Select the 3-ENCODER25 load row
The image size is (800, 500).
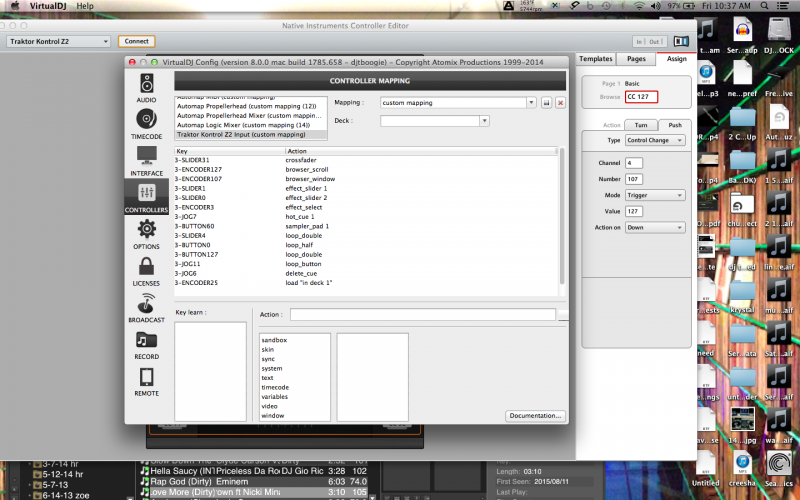point(366,283)
